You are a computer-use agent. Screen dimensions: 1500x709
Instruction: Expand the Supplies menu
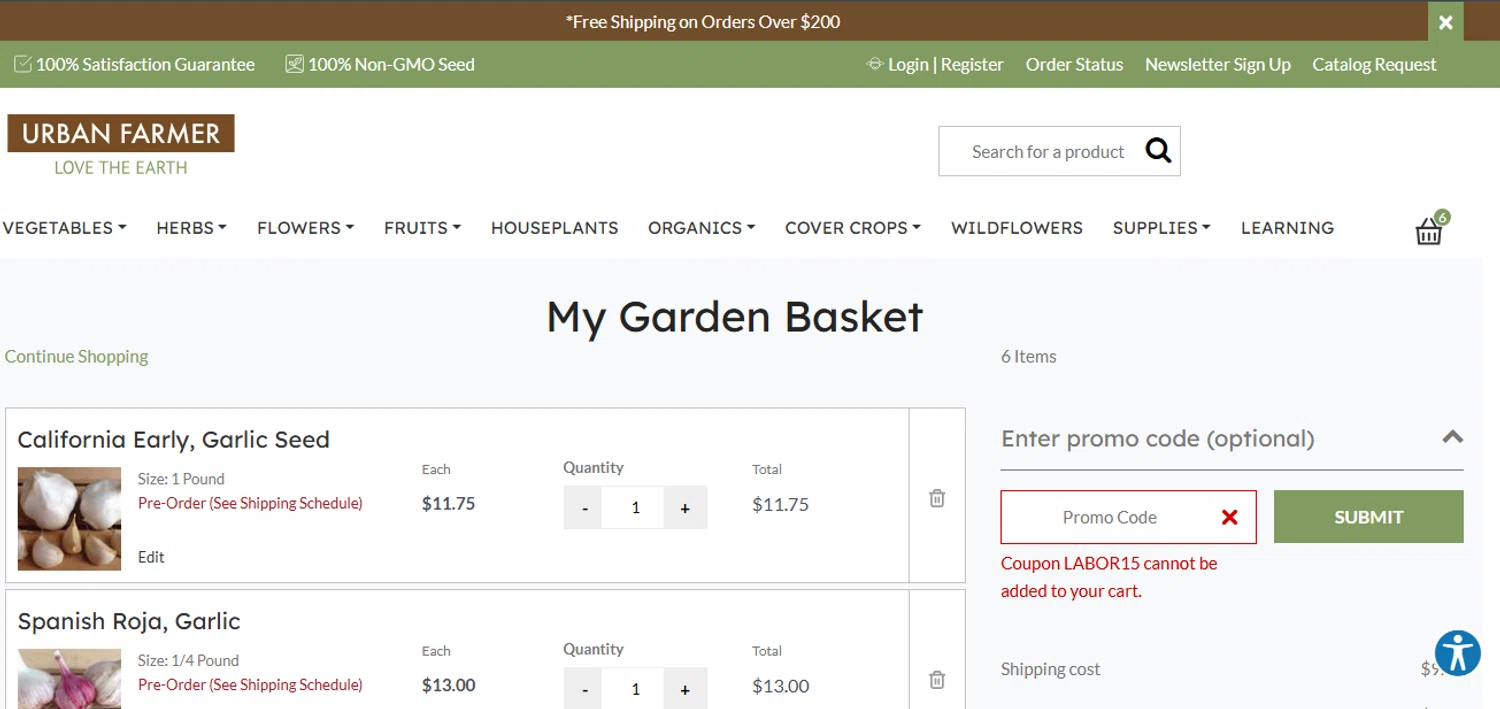tap(1161, 228)
